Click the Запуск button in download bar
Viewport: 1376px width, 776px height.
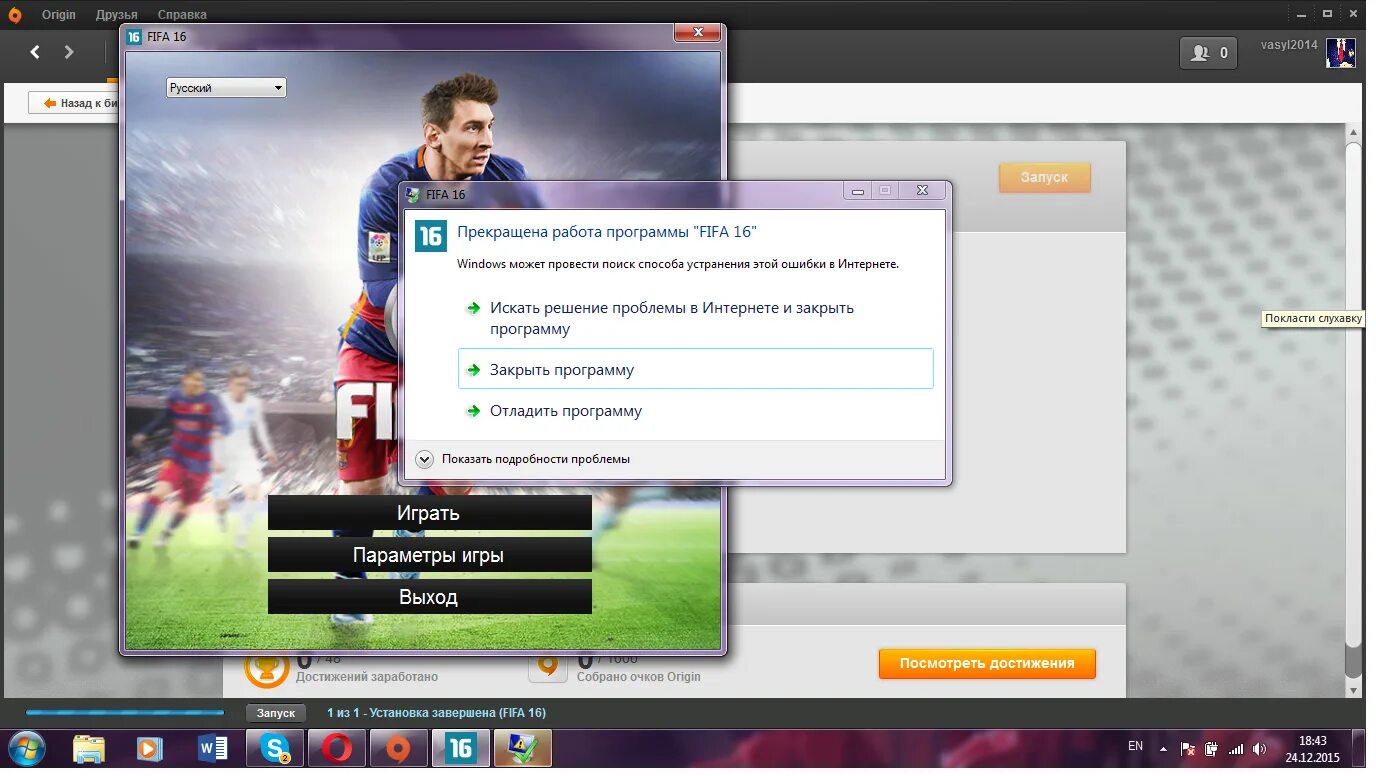click(x=276, y=713)
